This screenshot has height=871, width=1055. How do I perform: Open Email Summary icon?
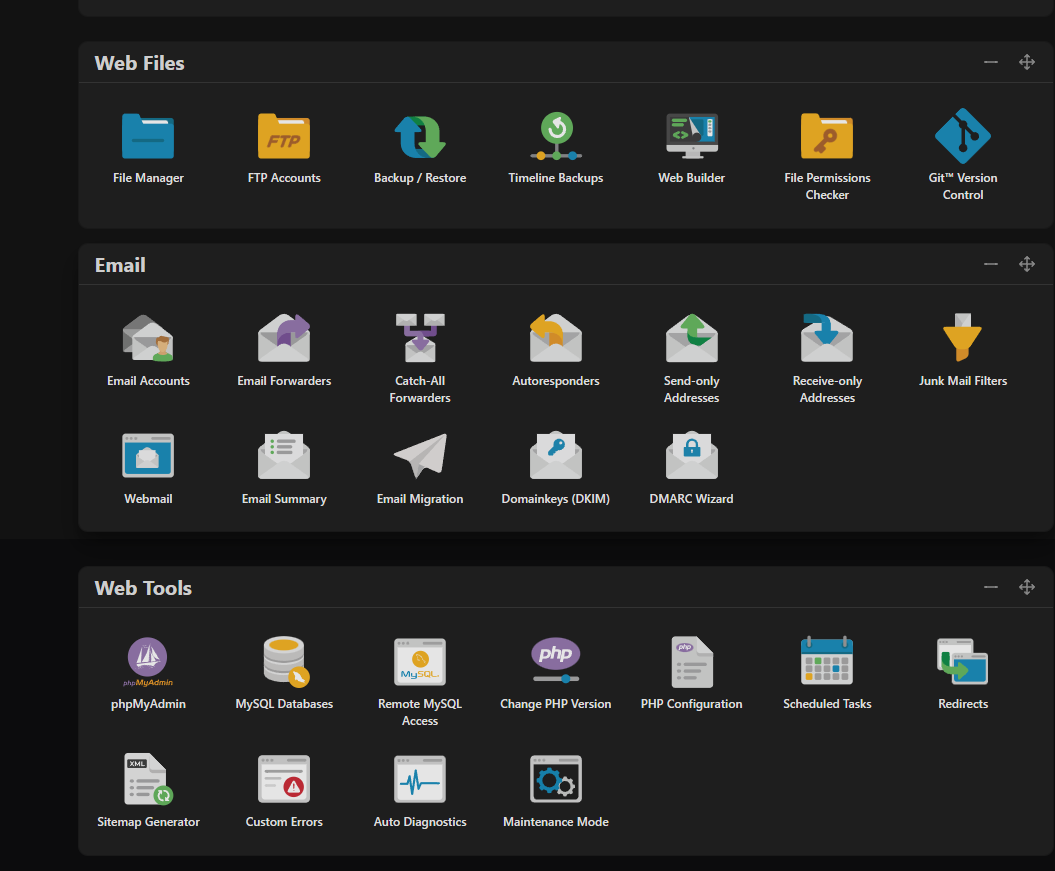point(284,455)
